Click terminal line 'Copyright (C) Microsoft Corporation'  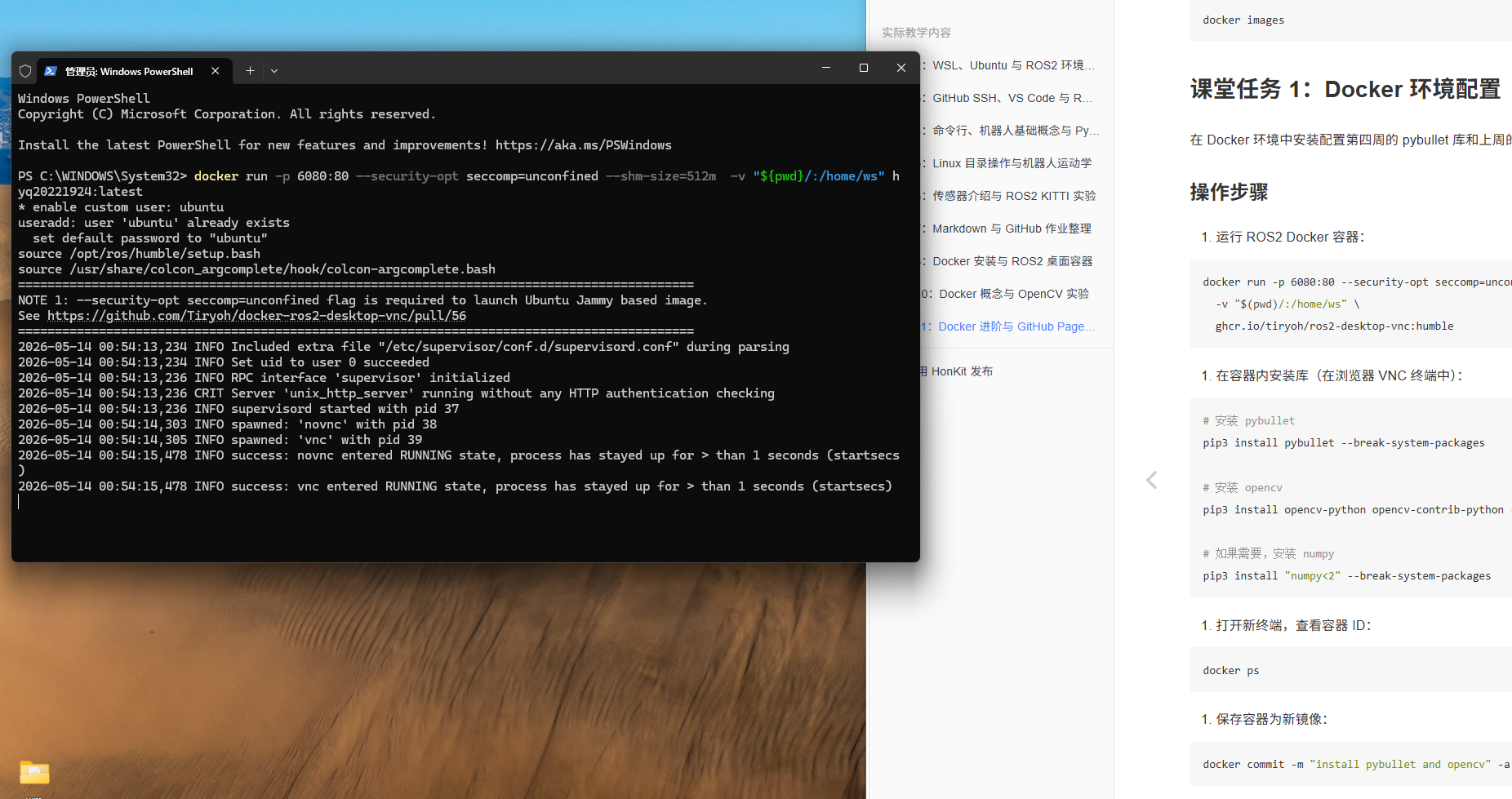226,114
